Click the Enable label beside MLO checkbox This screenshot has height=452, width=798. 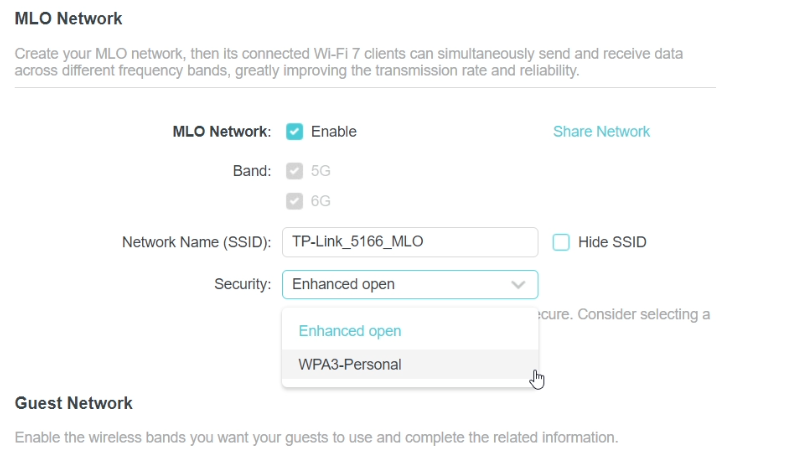pos(334,132)
